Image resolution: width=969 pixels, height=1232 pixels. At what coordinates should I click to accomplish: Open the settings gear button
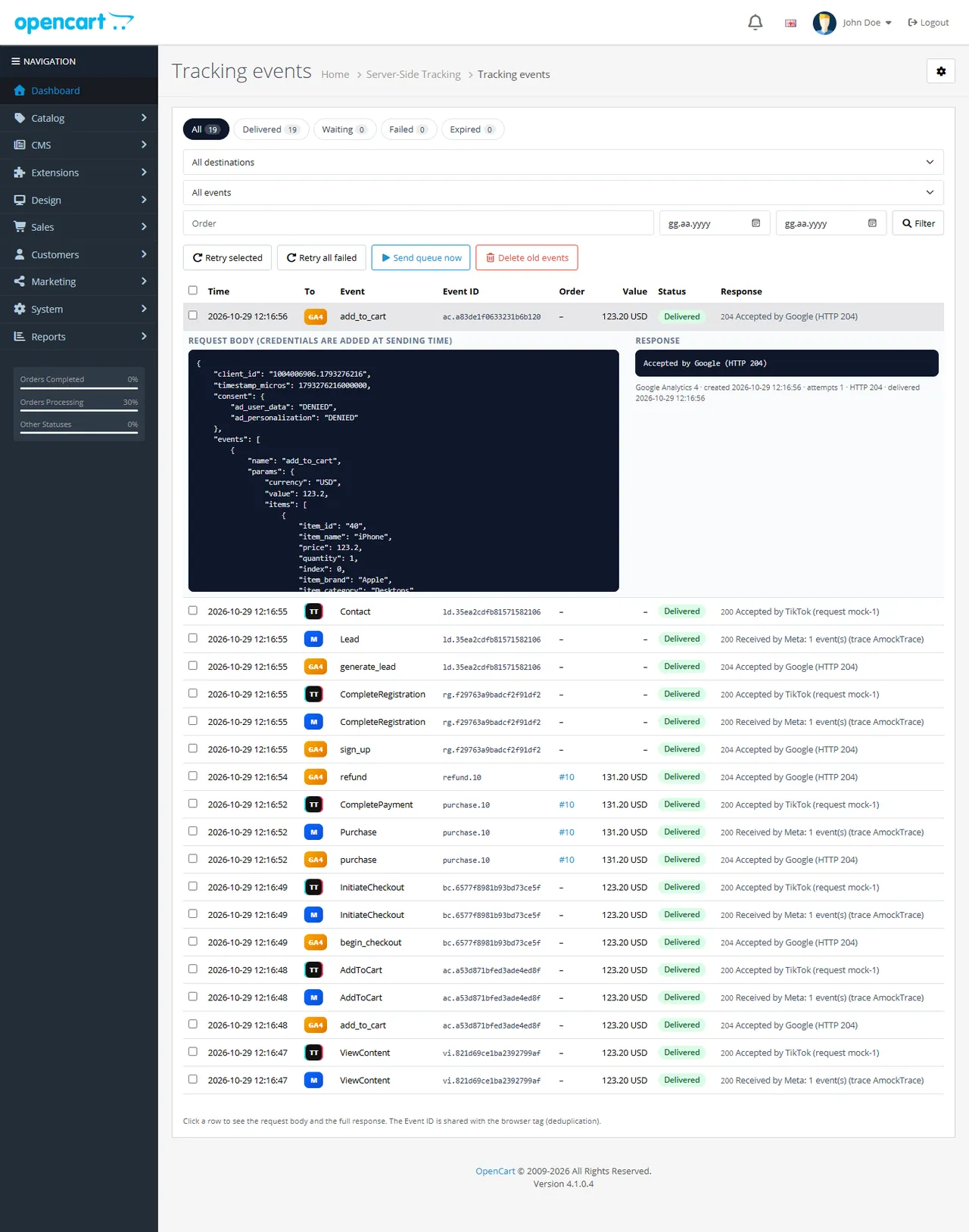pos(941,71)
